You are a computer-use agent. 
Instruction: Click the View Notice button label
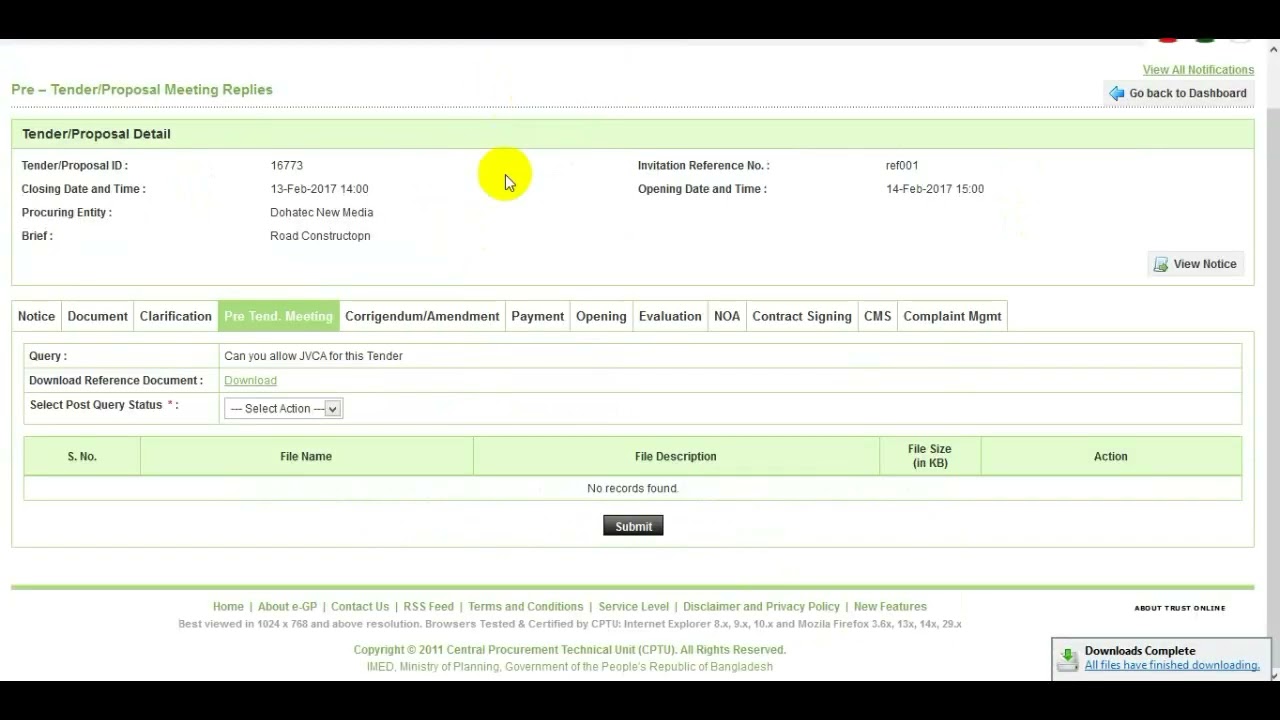click(1205, 264)
